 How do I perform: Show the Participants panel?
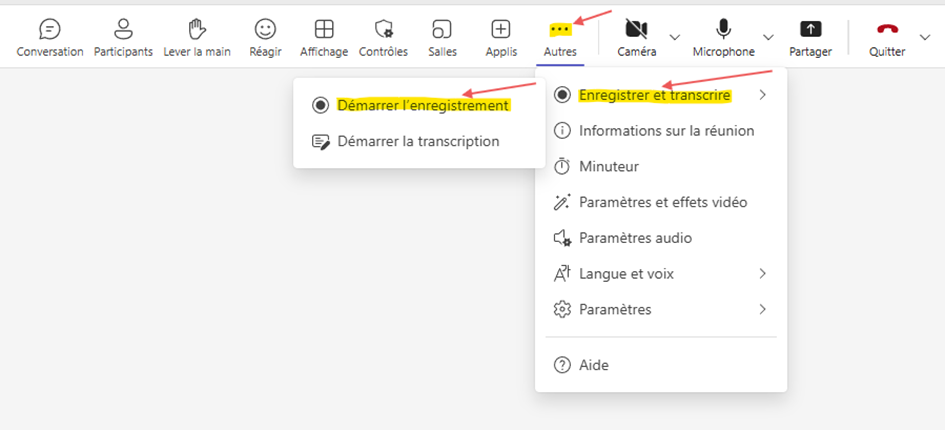click(124, 28)
